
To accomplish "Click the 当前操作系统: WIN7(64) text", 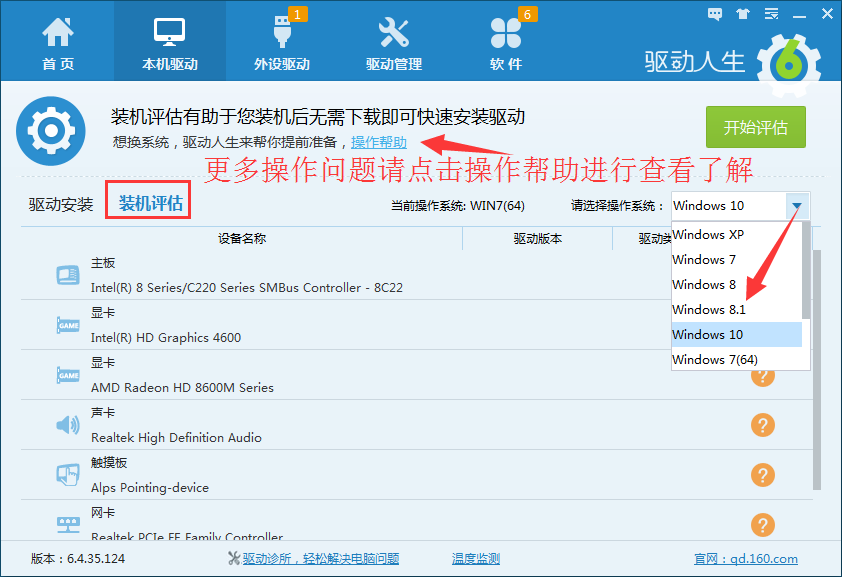I will coord(458,206).
